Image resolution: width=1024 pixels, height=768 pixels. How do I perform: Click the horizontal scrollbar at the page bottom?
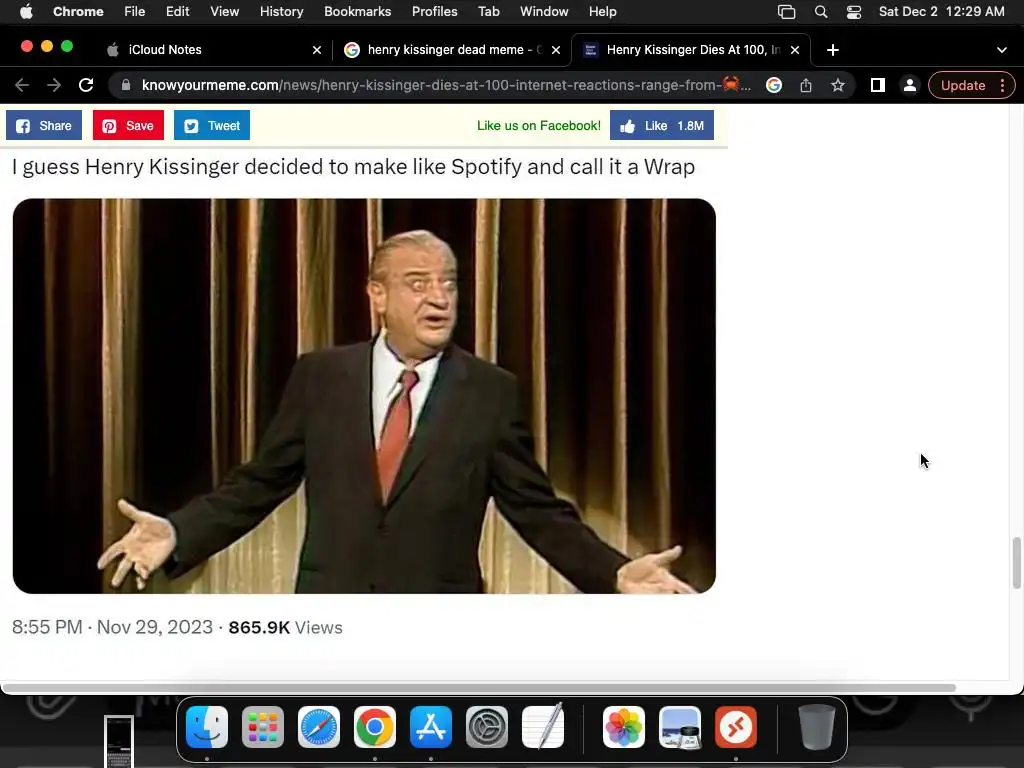pyautogui.click(x=479, y=688)
